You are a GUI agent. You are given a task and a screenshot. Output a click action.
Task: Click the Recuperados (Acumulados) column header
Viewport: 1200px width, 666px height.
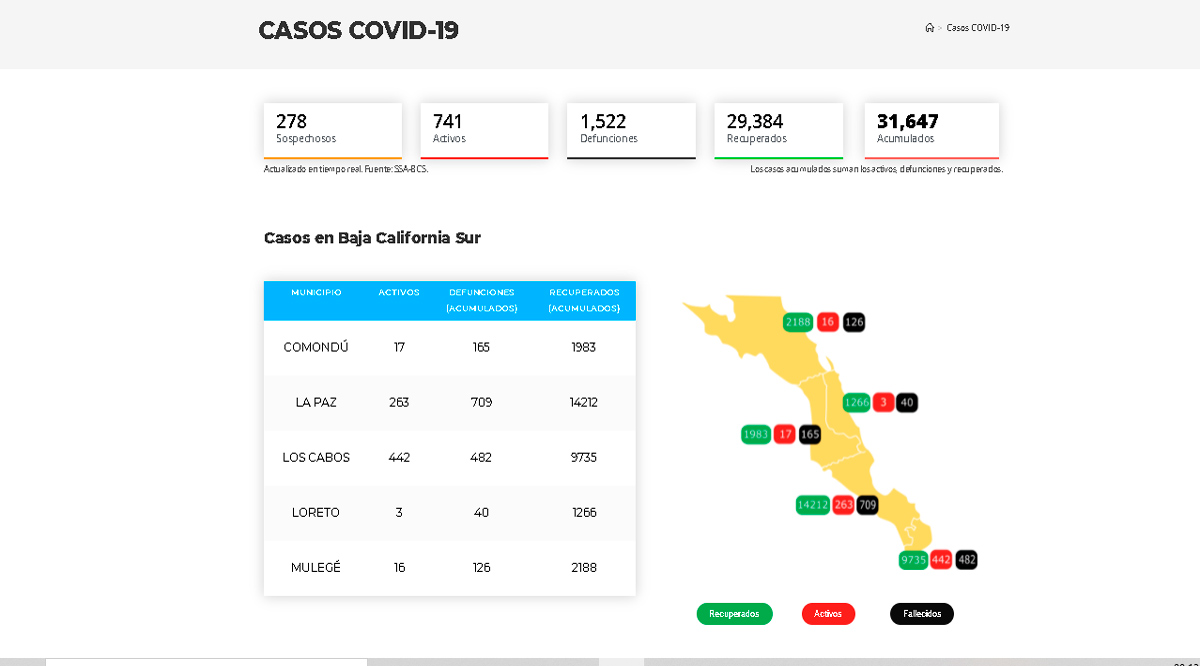click(584, 300)
